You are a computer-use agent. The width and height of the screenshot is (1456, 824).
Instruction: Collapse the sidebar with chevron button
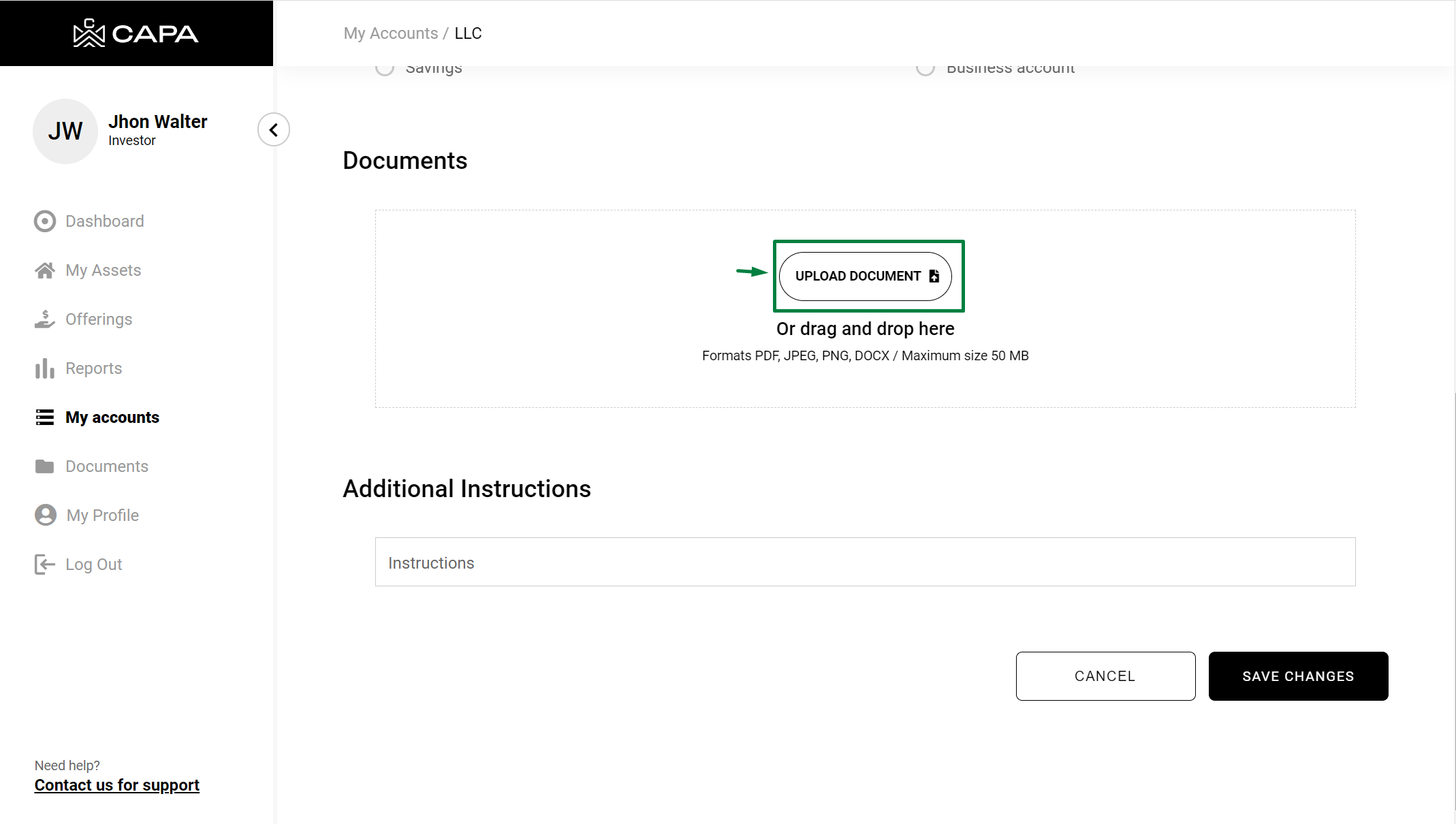point(274,129)
